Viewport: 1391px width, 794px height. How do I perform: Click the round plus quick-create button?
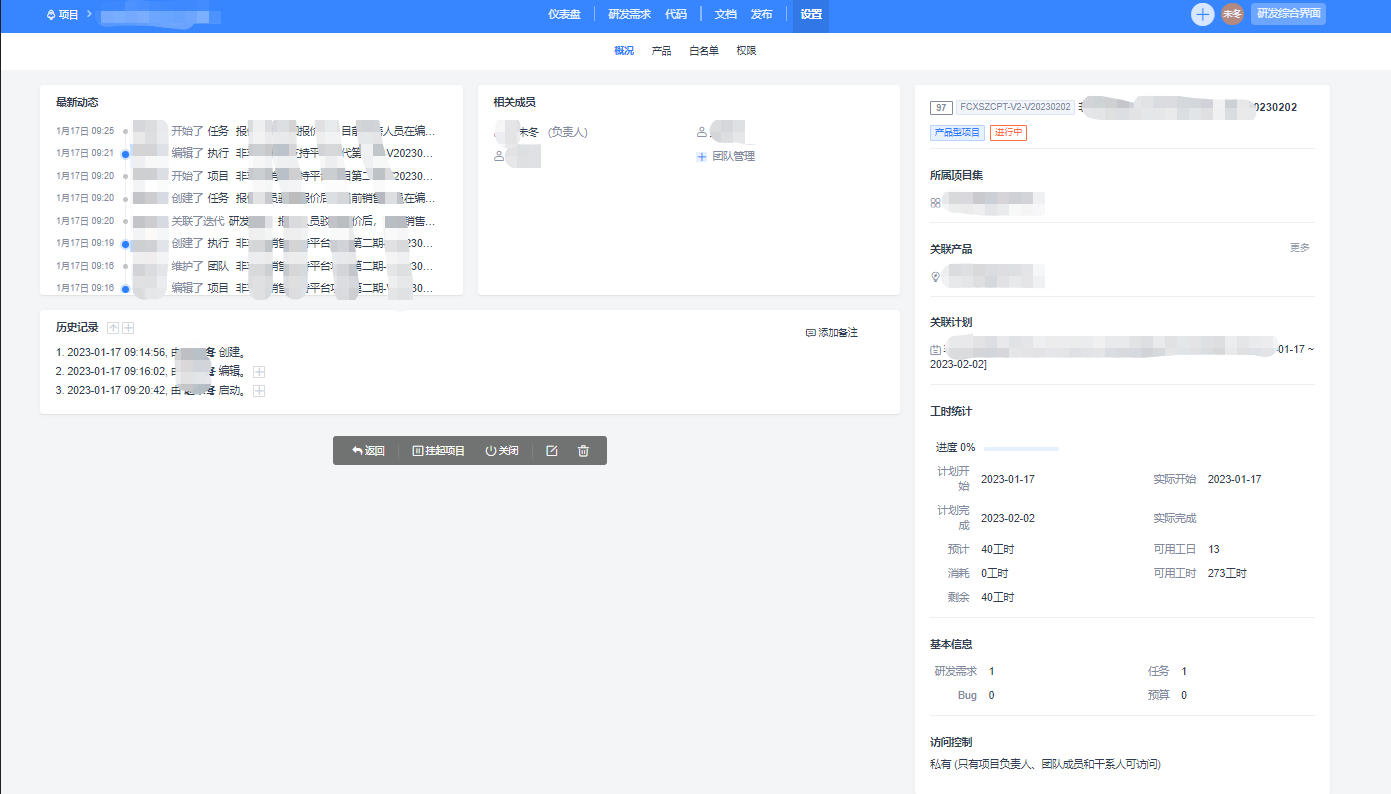click(1202, 14)
